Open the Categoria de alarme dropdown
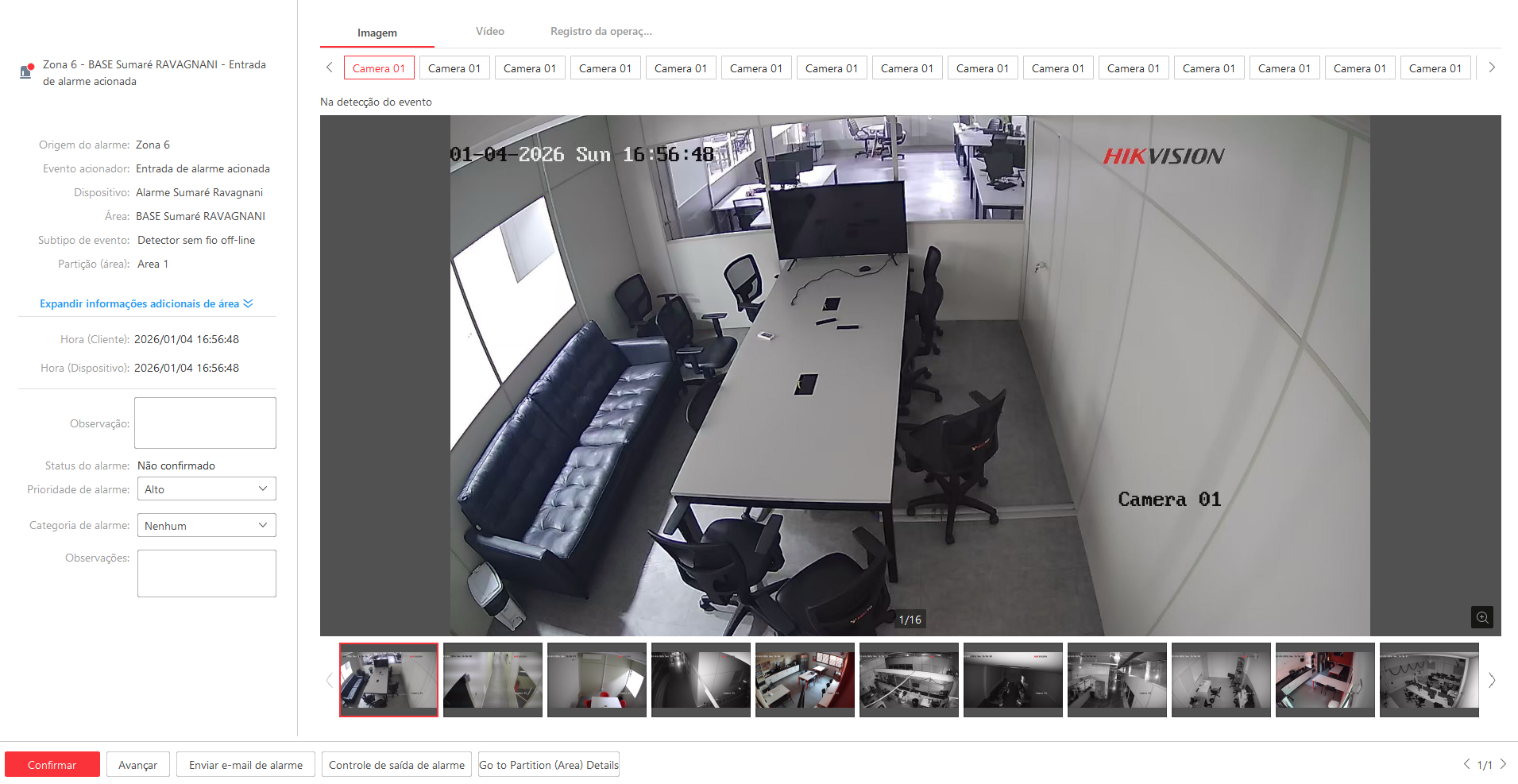Image resolution: width=1518 pixels, height=784 pixels. tap(207, 526)
